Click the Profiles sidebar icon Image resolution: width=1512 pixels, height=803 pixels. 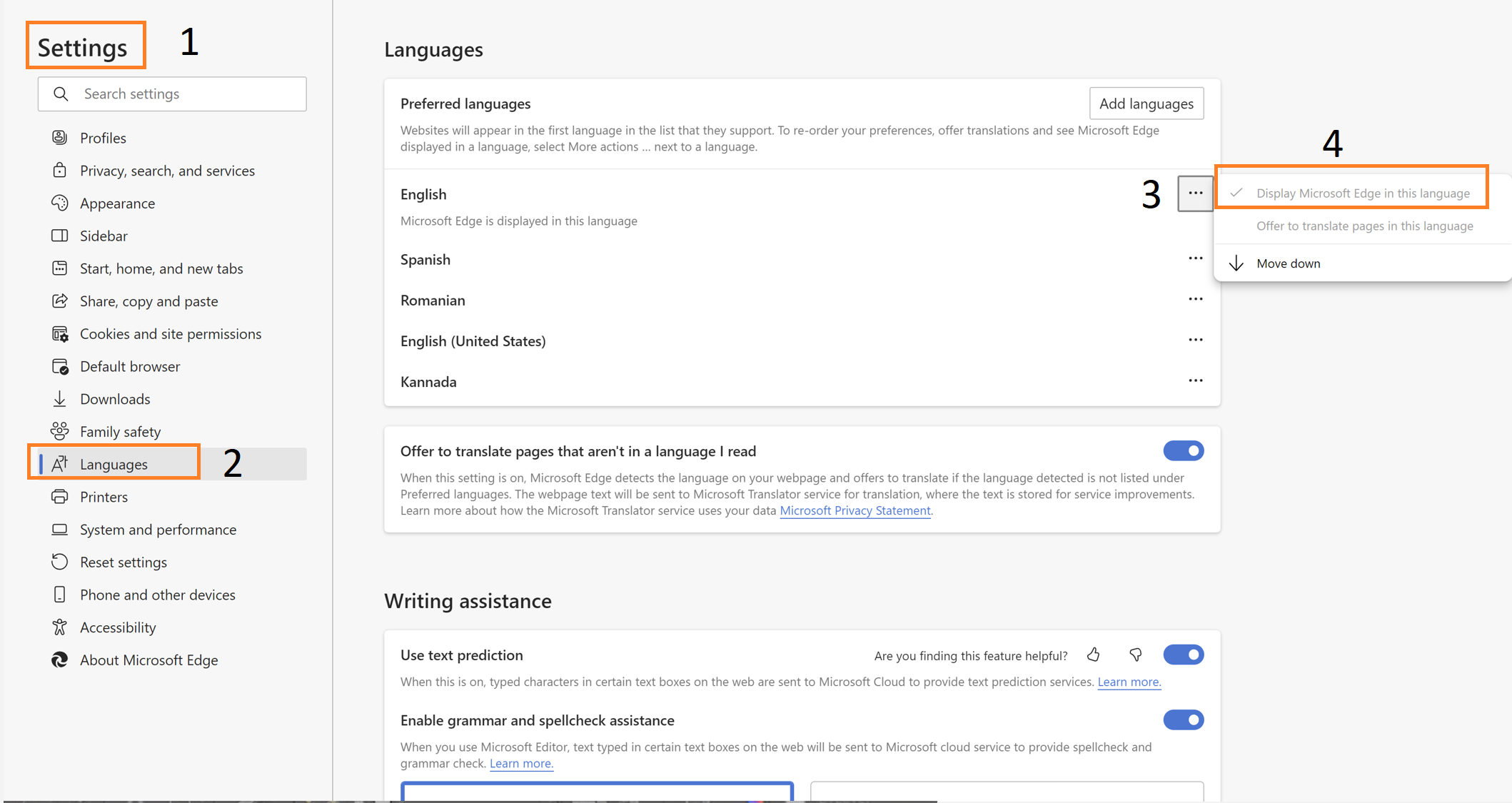point(60,138)
